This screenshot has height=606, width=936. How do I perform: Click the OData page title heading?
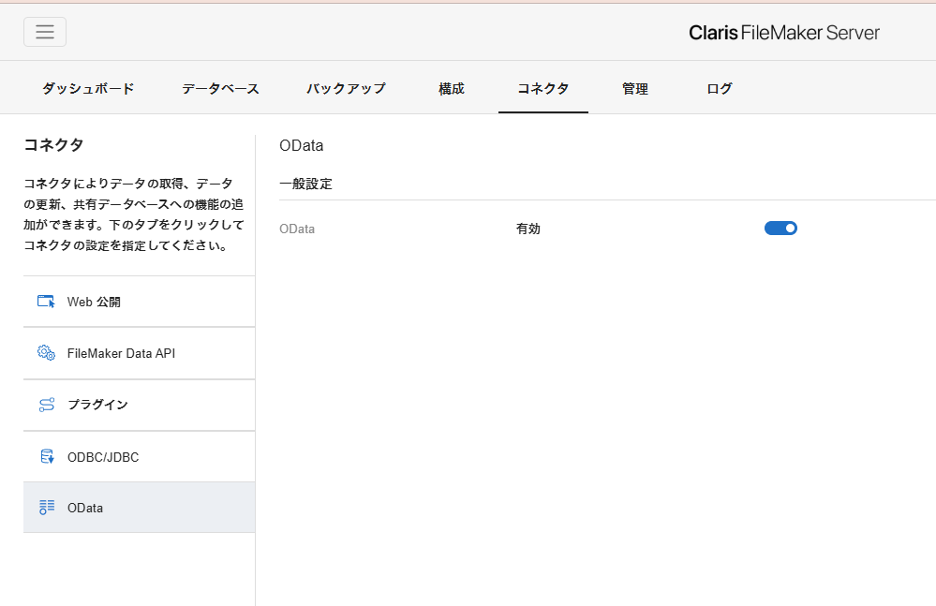(301, 146)
